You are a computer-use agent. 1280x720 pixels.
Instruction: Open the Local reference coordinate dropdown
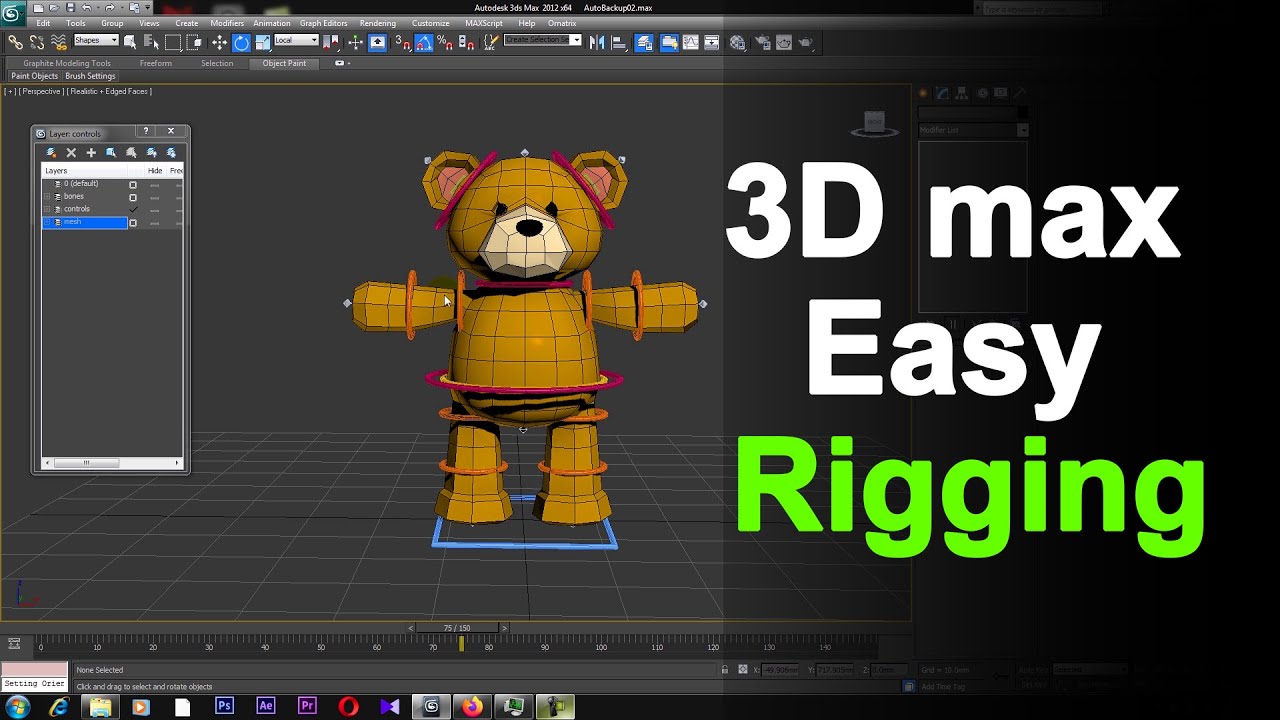(x=296, y=41)
